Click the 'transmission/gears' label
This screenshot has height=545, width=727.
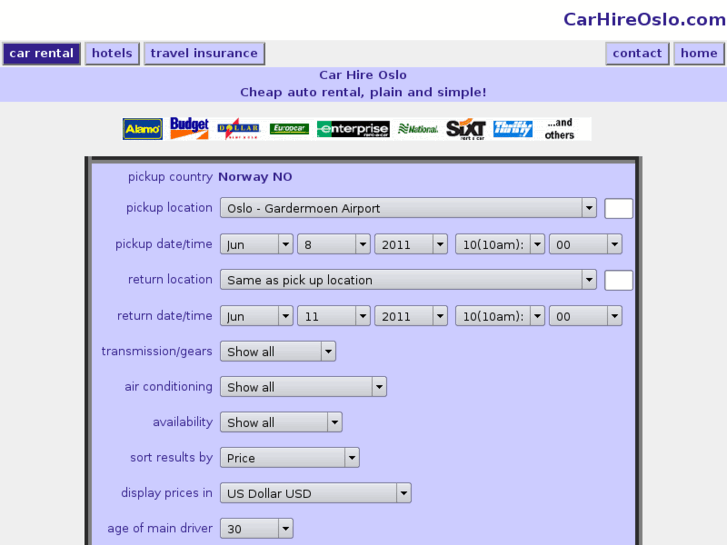tap(157, 352)
